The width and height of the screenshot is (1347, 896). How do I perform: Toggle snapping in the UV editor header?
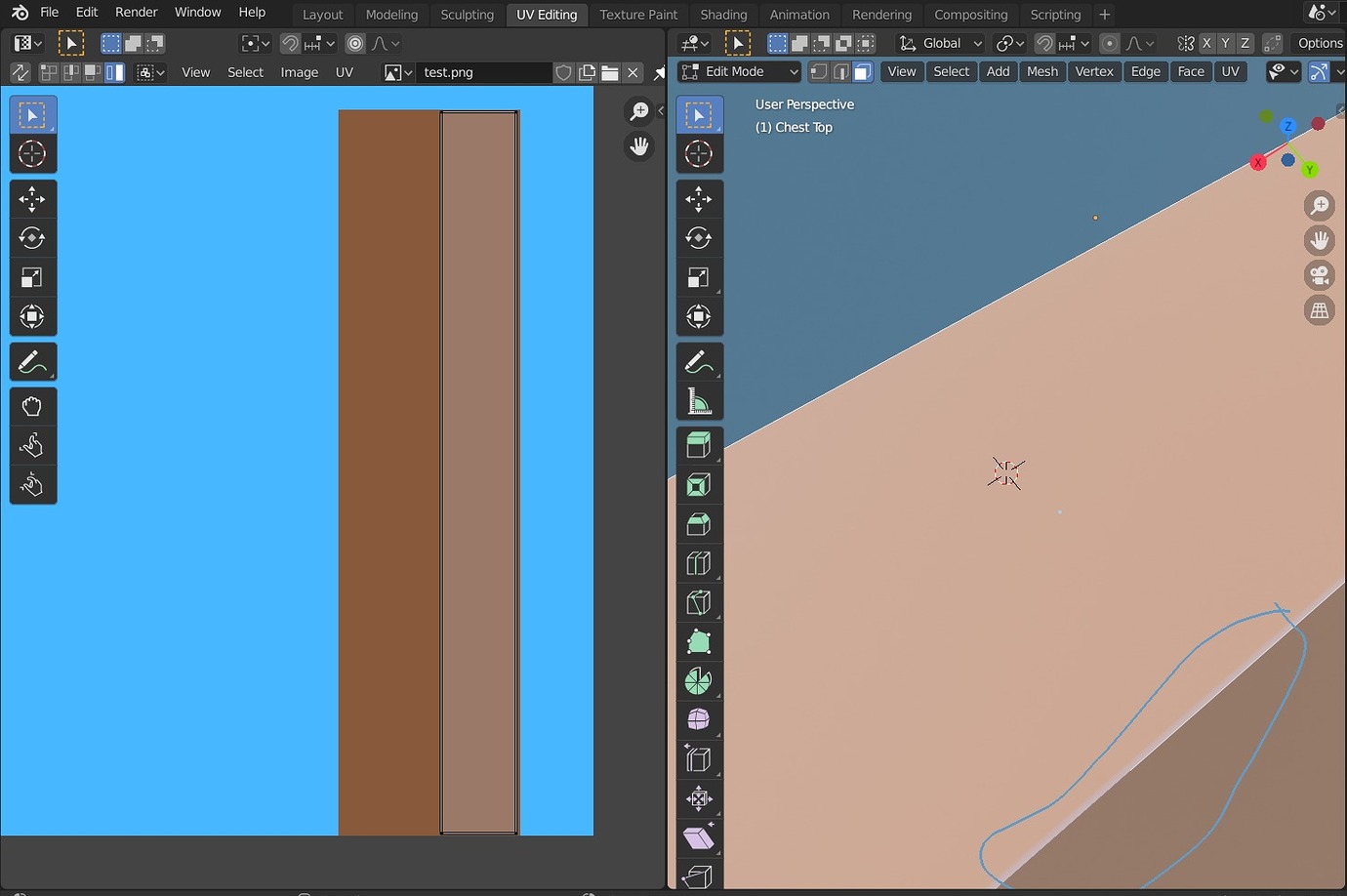290,43
